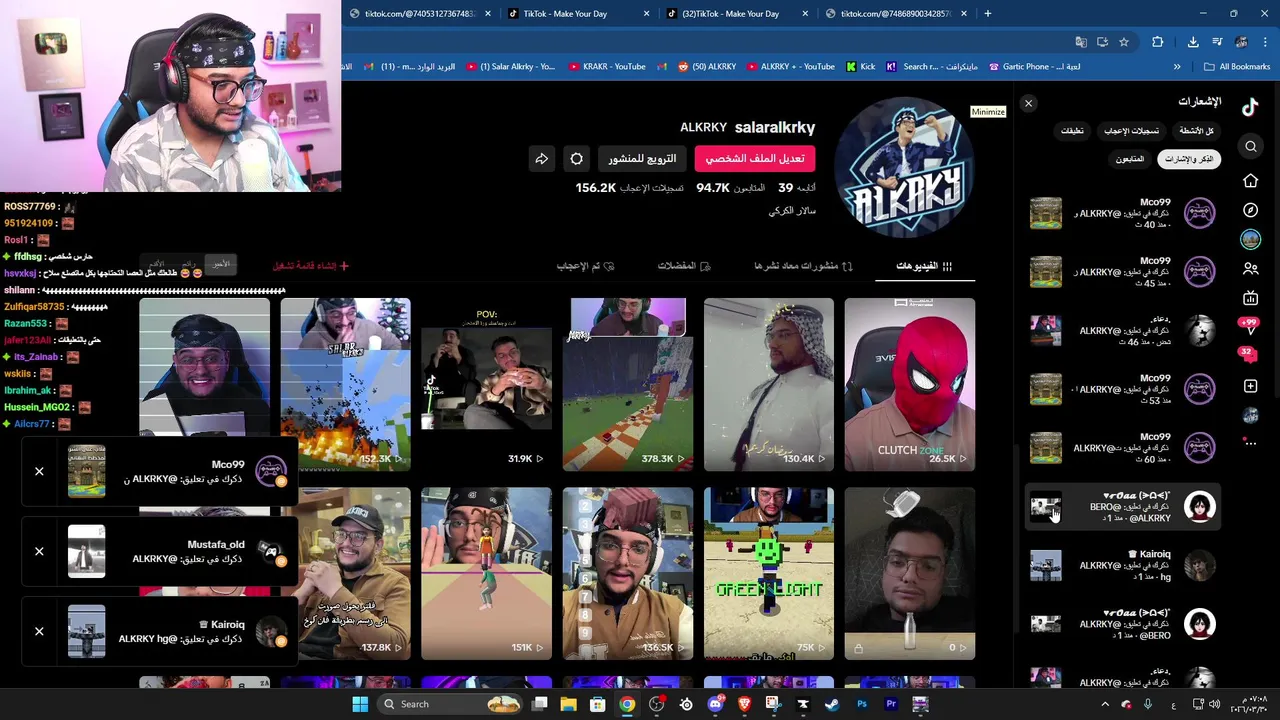Open All Bookmarks folder
This screenshot has height=720, width=1280.
pyautogui.click(x=1237, y=67)
